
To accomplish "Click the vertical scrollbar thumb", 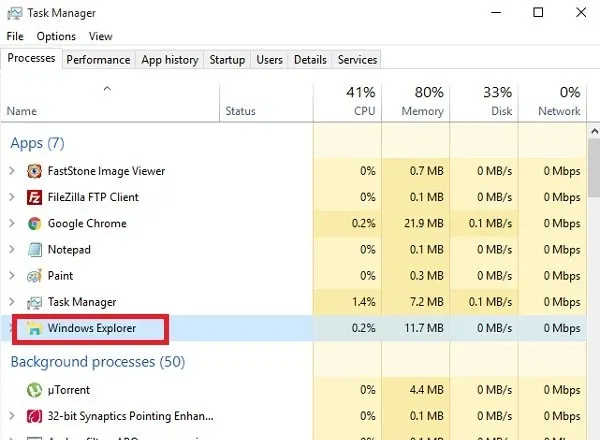I will pos(594,168).
